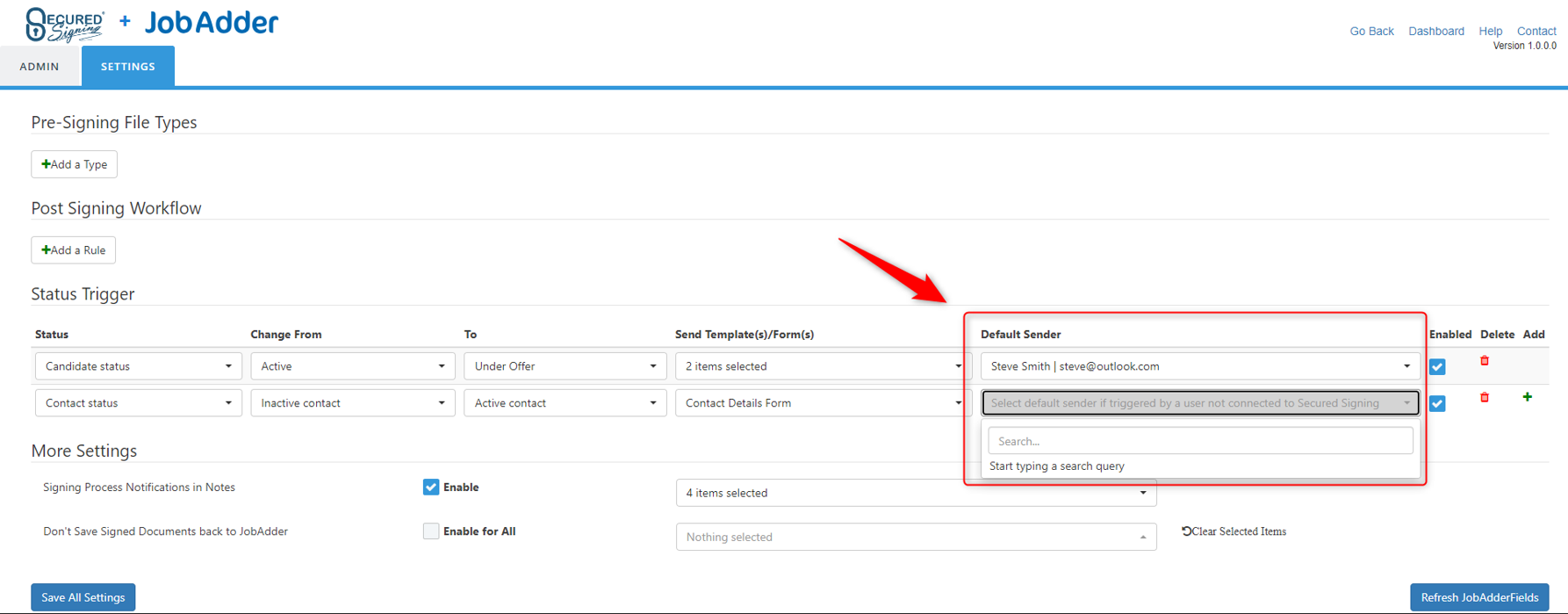Open the 4 items selected dropdown
1568x614 pixels.
916,493
